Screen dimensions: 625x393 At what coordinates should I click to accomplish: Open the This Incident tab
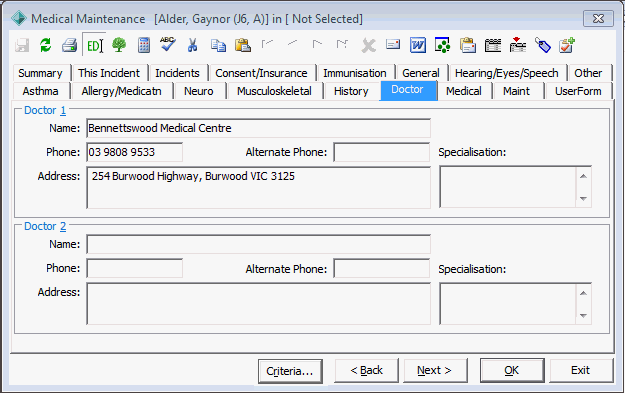(x=109, y=73)
